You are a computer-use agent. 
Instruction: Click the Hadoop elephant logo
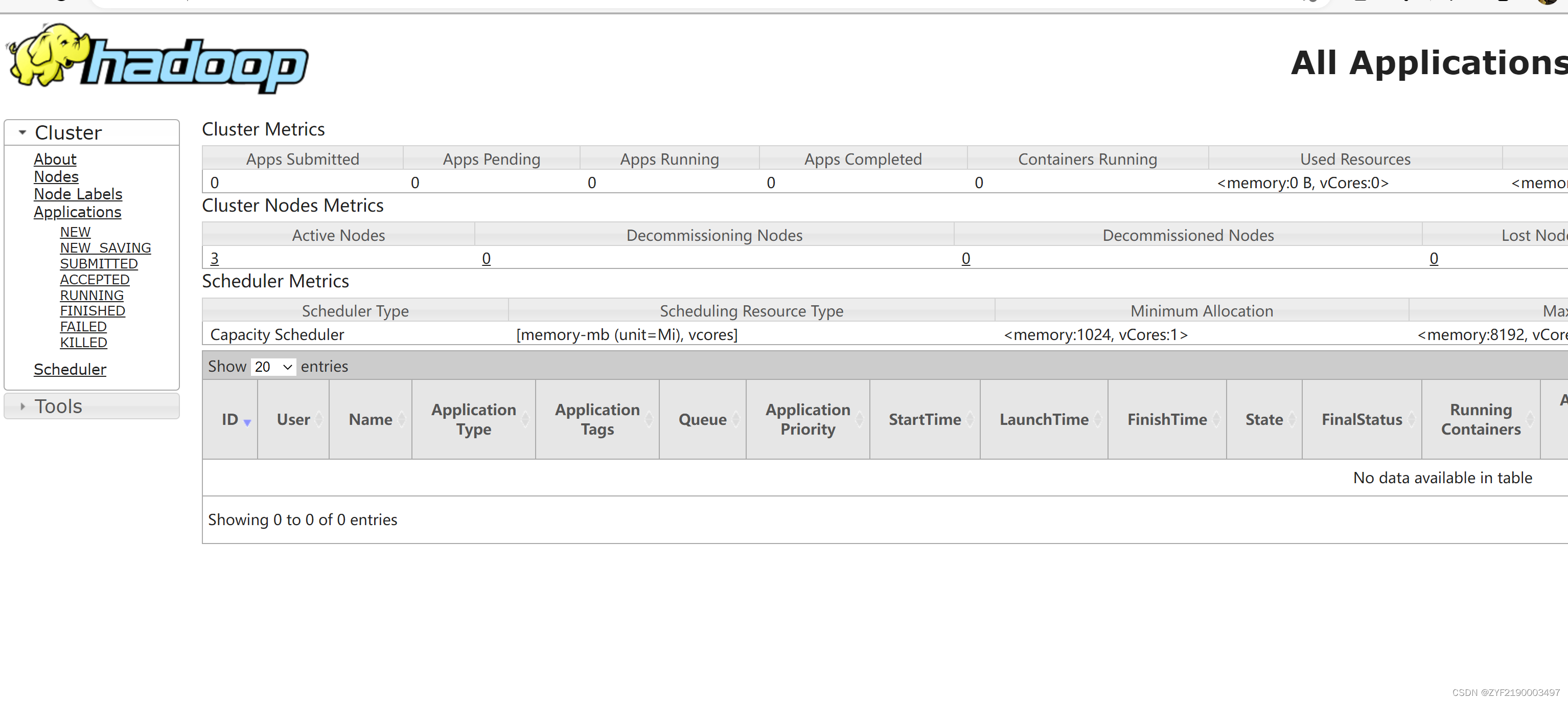pos(157,59)
